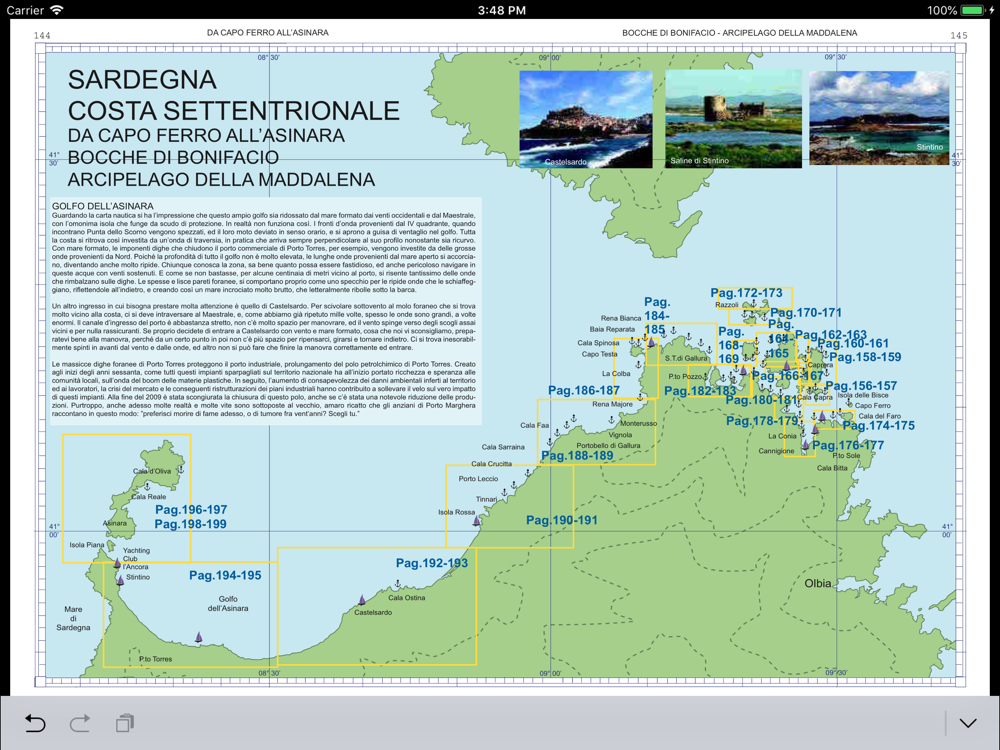Click the Castelsardo map label
This screenshot has height=750, width=1000.
click(373, 612)
